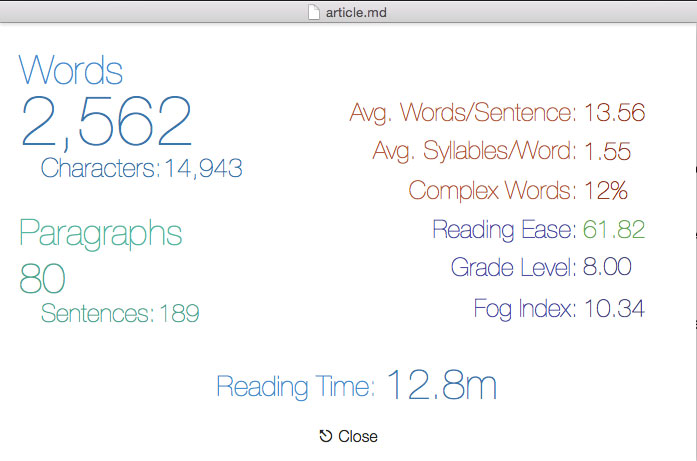Click the Avg. Words/Sentence label
This screenshot has width=697, height=461.
(x=463, y=112)
